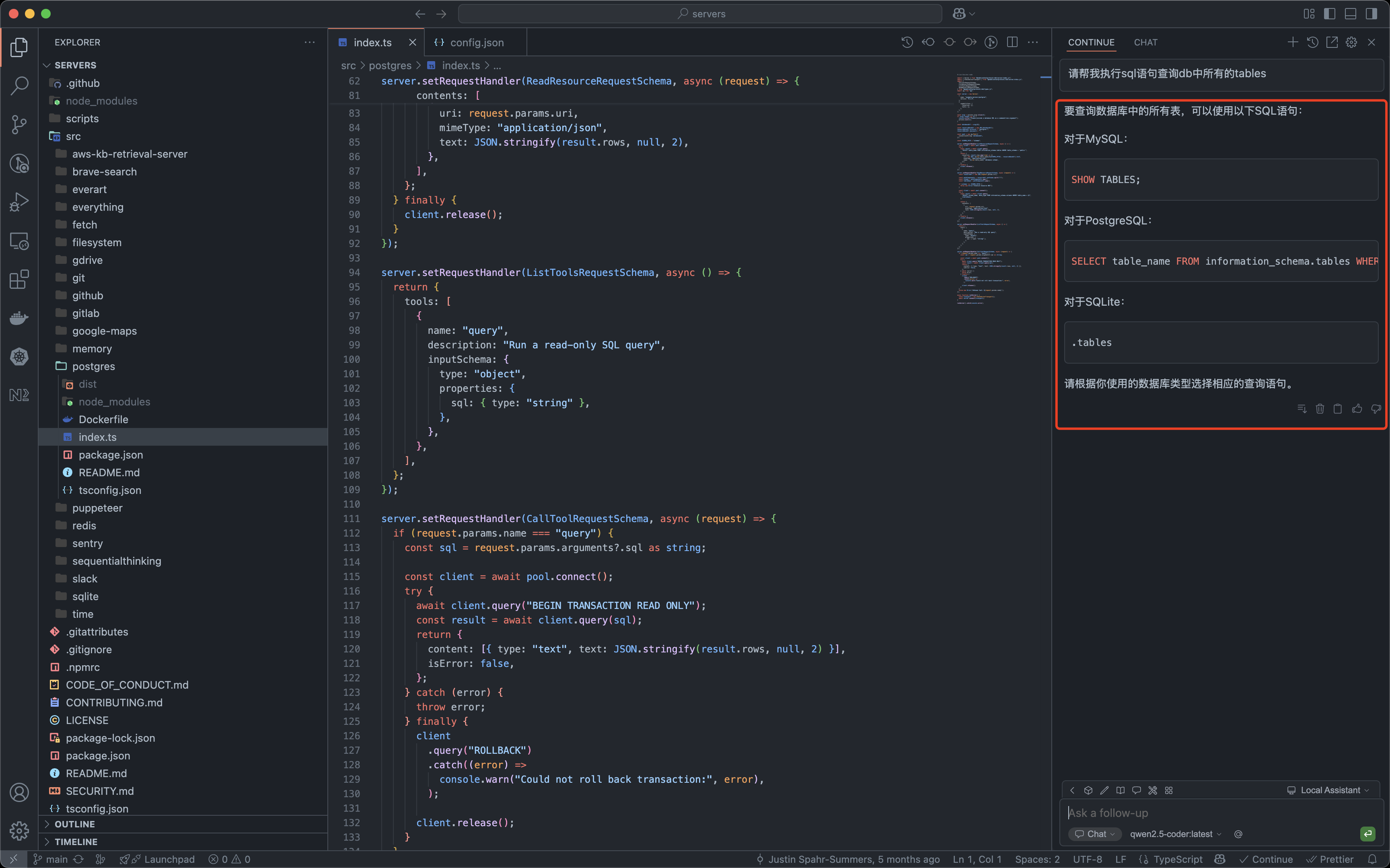
Task: Open the Run and Debug view
Action: 19,202
